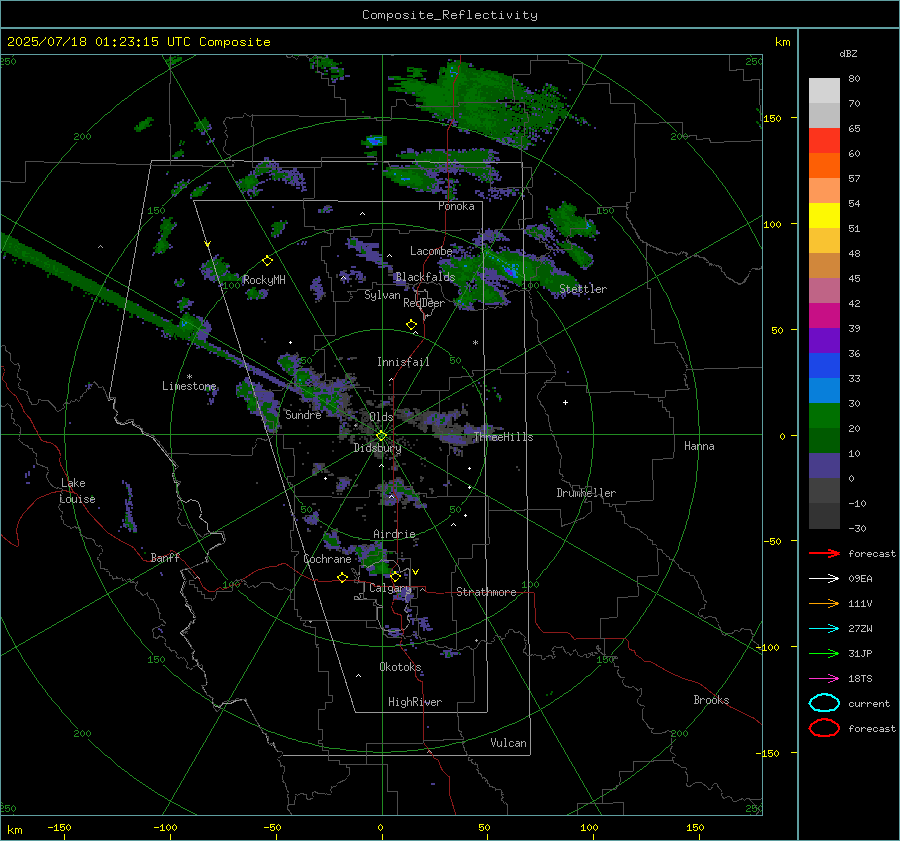The width and height of the screenshot is (900, 841).
Task: Click the purple 10 dBZ color swatch
Action: pos(824,466)
